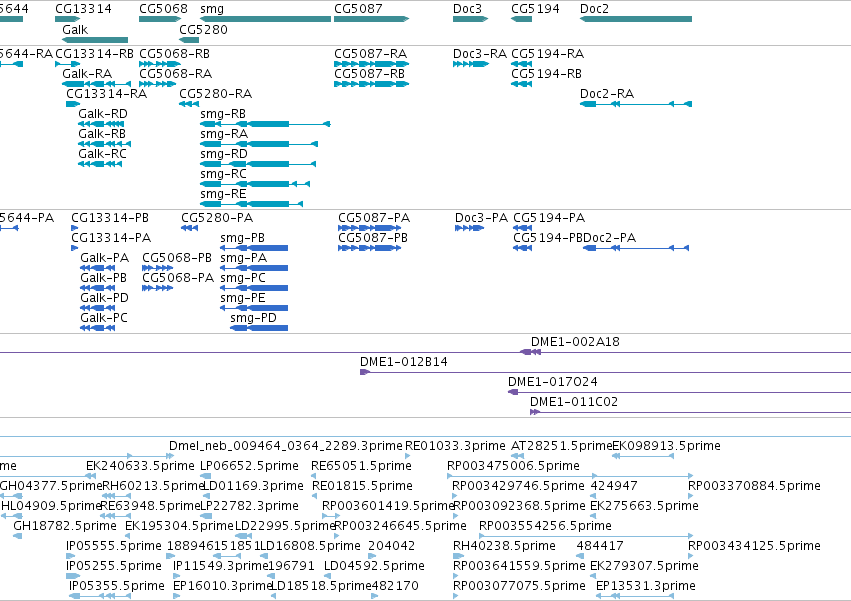The image size is (851, 601).
Task: Select the smg-RD transcript
Action: tap(258, 164)
